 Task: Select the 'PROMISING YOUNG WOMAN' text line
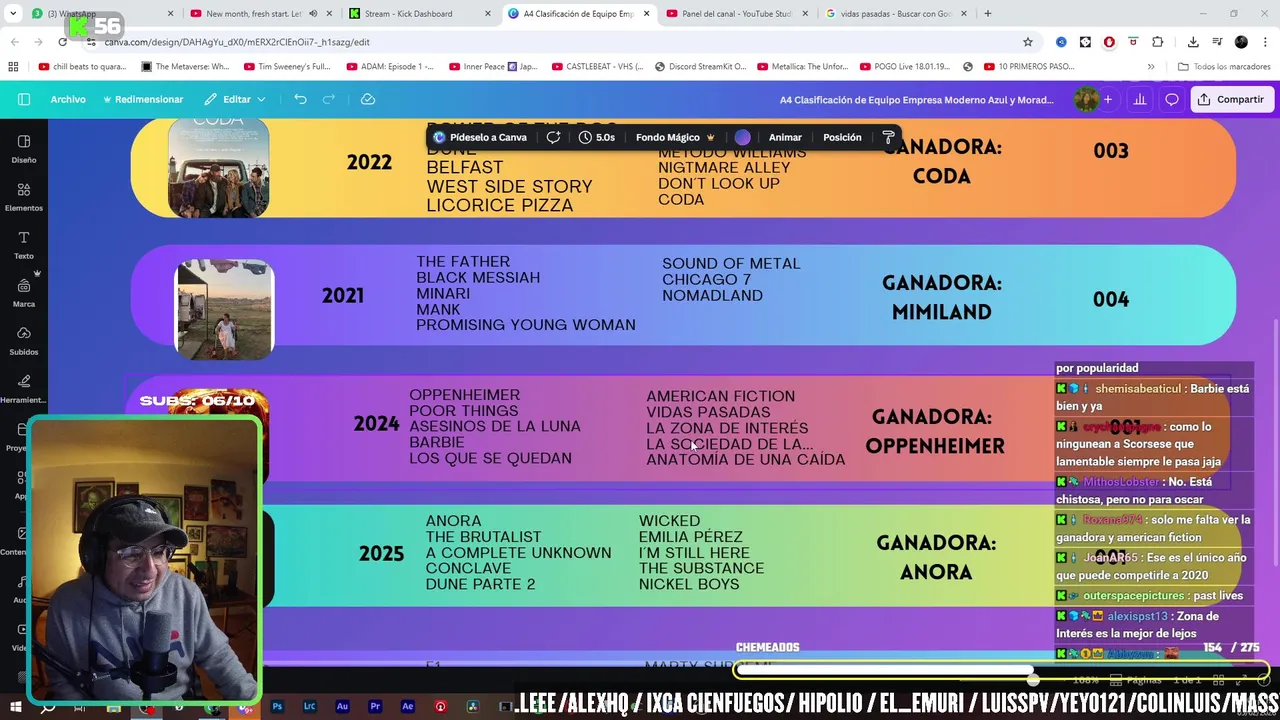click(526, 325)
